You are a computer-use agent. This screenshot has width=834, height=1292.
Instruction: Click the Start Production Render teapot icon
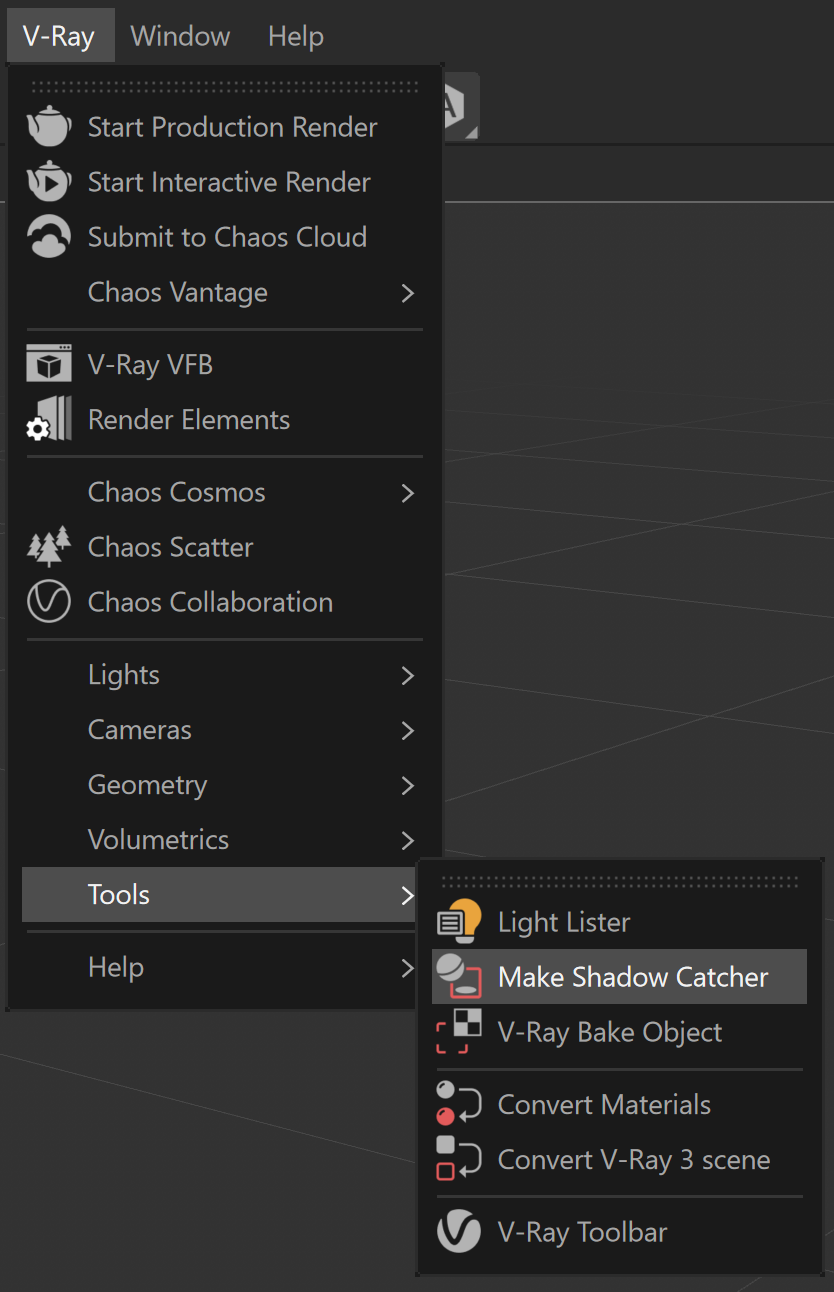[49, 127]
